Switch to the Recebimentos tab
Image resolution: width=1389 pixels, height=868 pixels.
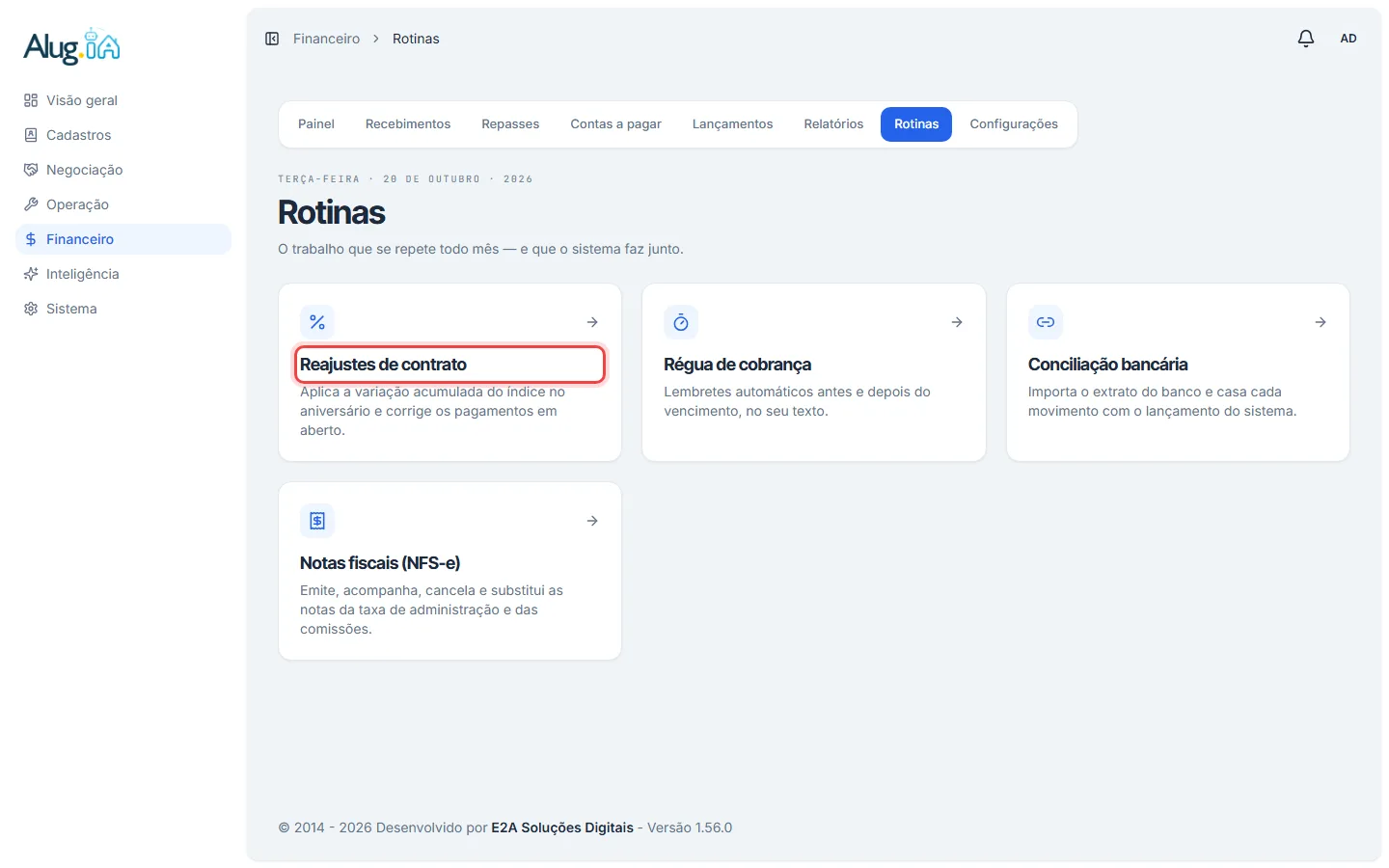408,124
